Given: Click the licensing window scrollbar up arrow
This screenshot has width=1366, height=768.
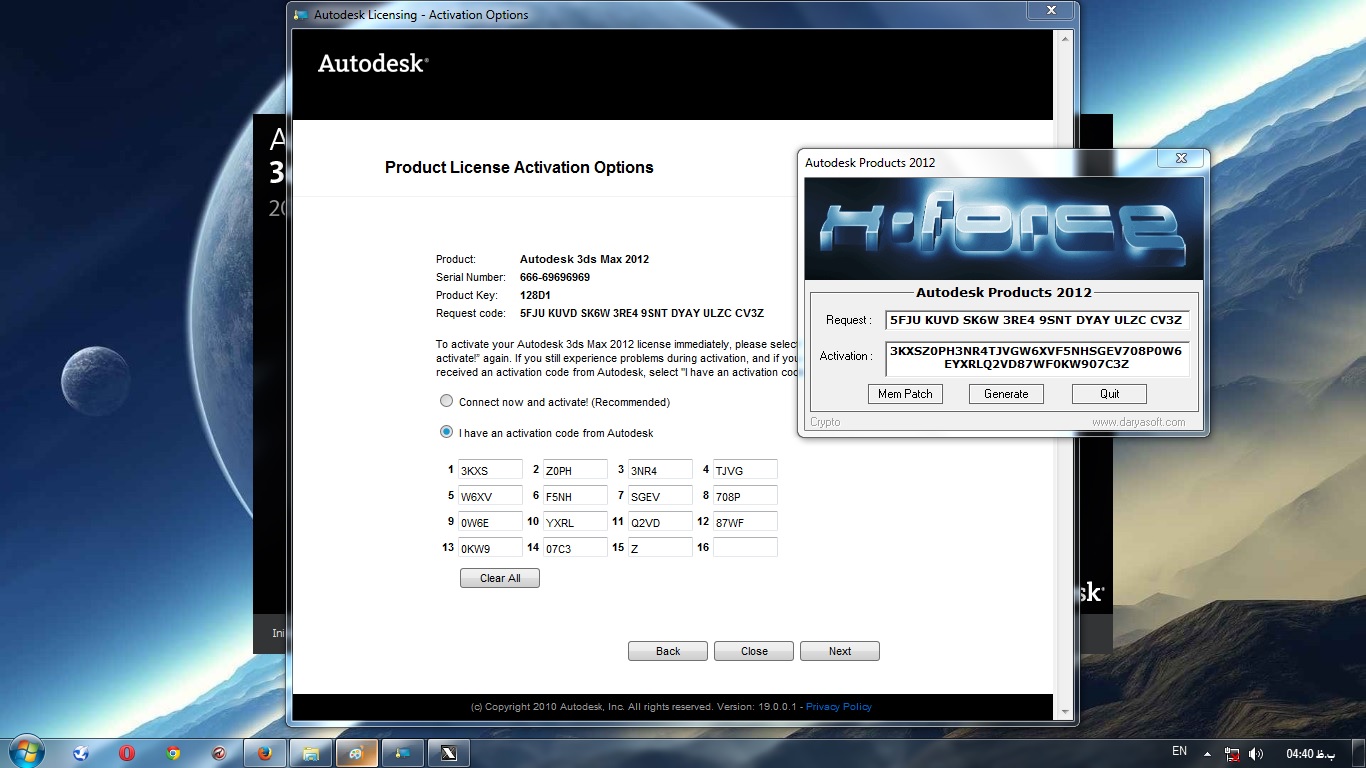Looking at the screenshot, I should tap(1064, 38).
